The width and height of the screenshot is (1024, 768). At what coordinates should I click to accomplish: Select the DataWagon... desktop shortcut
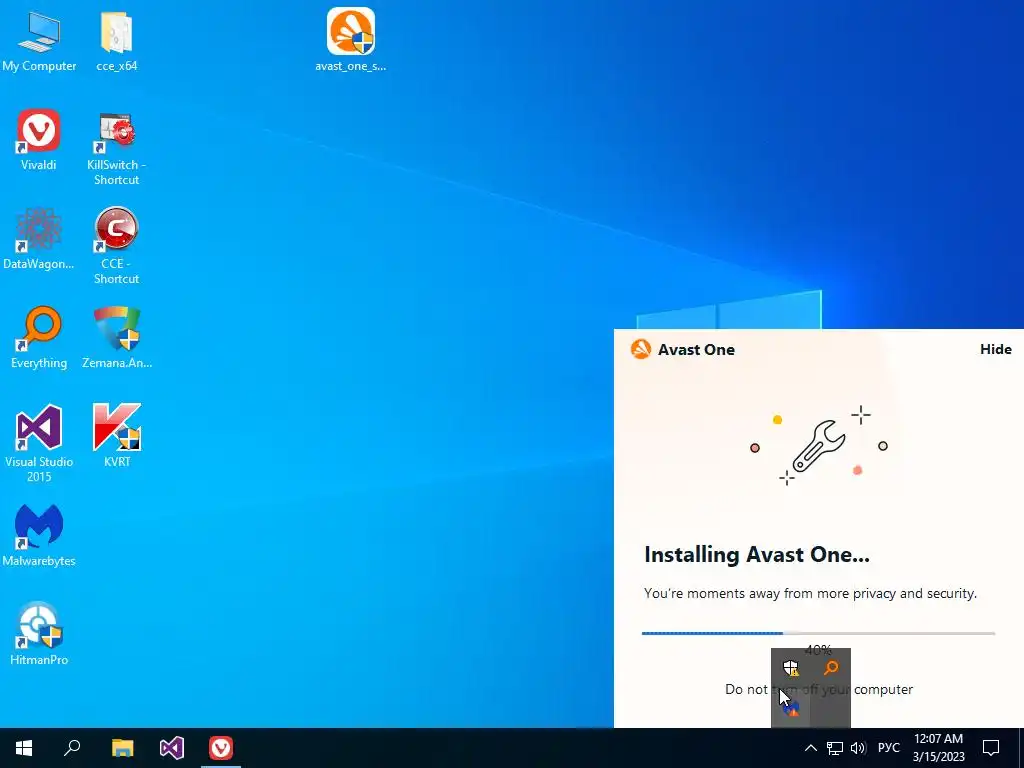(39, 238)
